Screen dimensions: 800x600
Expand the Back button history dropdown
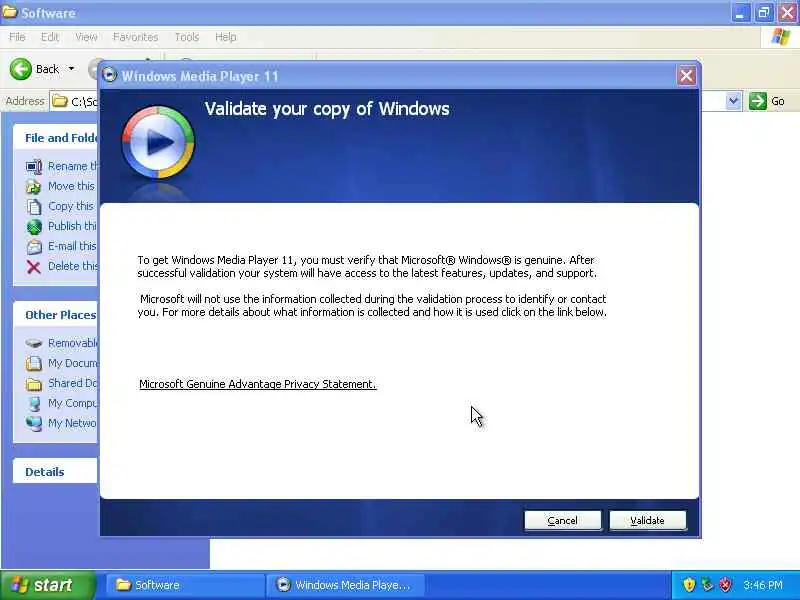click(x=71, y=68)
